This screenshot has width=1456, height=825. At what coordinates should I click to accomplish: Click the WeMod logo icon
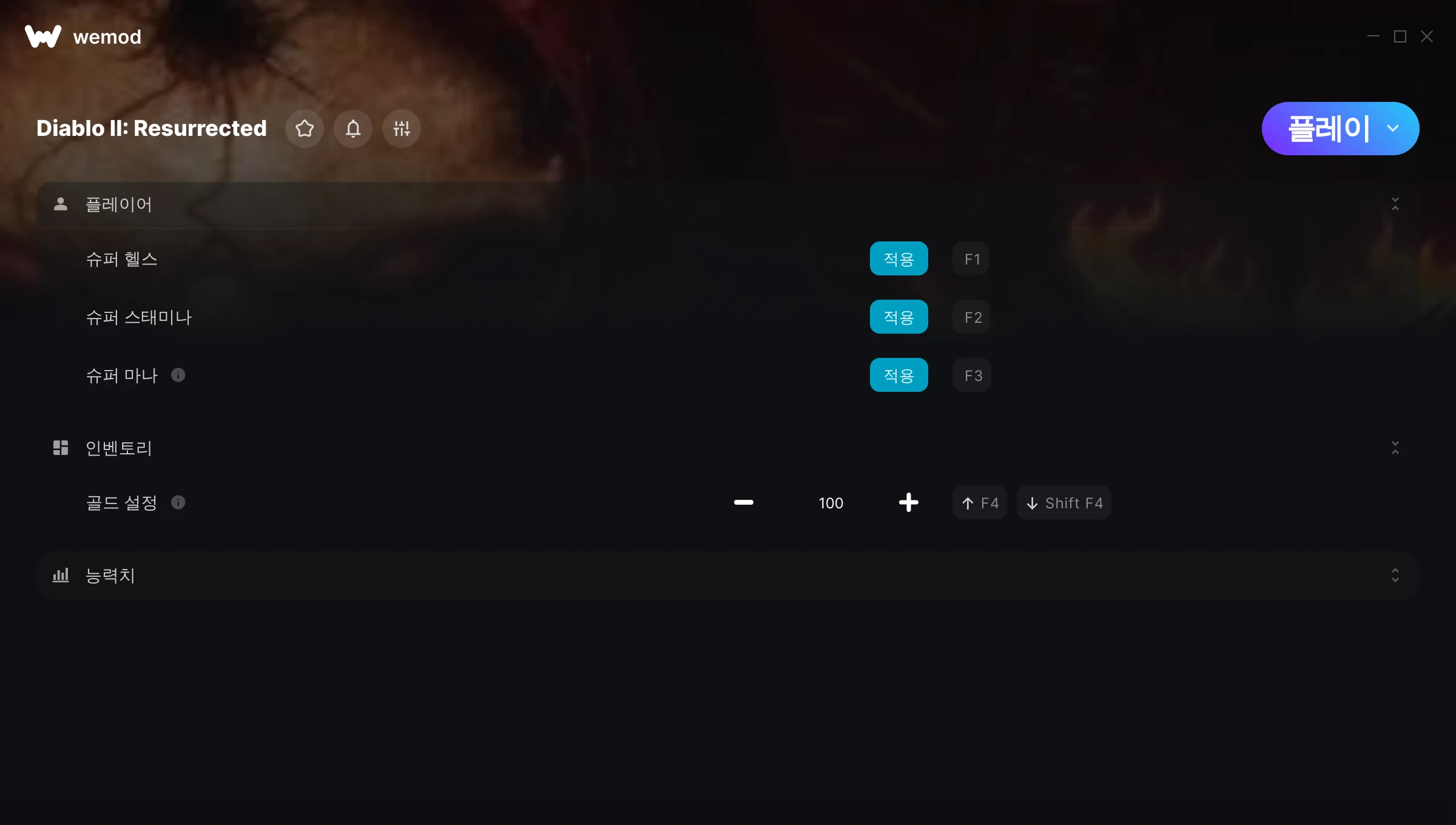click(x=43, y=36)
